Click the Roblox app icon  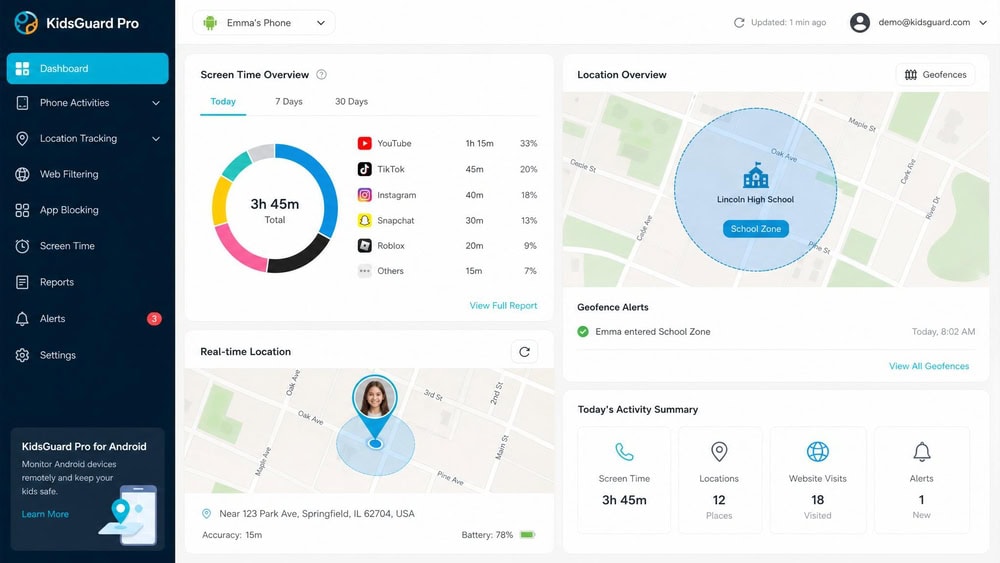364,245
